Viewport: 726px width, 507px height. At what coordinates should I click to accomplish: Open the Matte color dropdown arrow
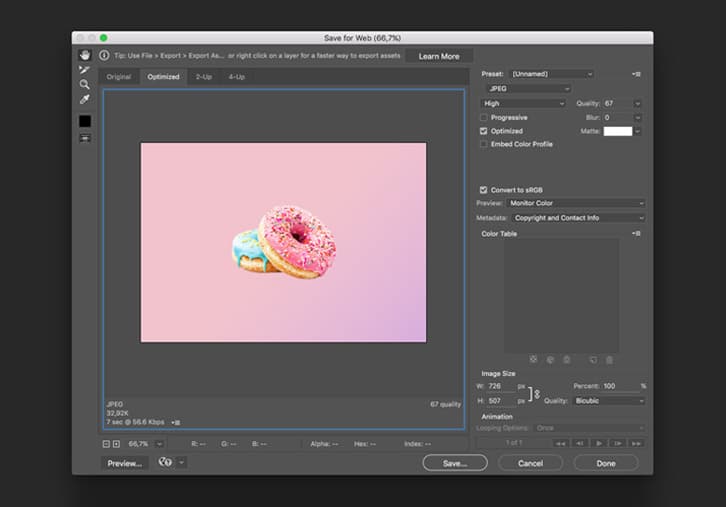click(638, 131)
